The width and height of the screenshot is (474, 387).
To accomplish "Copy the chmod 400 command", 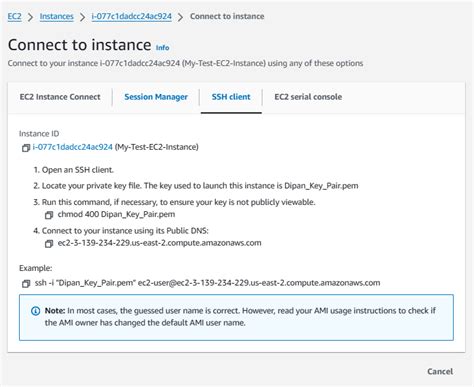I will click(49, 215).
